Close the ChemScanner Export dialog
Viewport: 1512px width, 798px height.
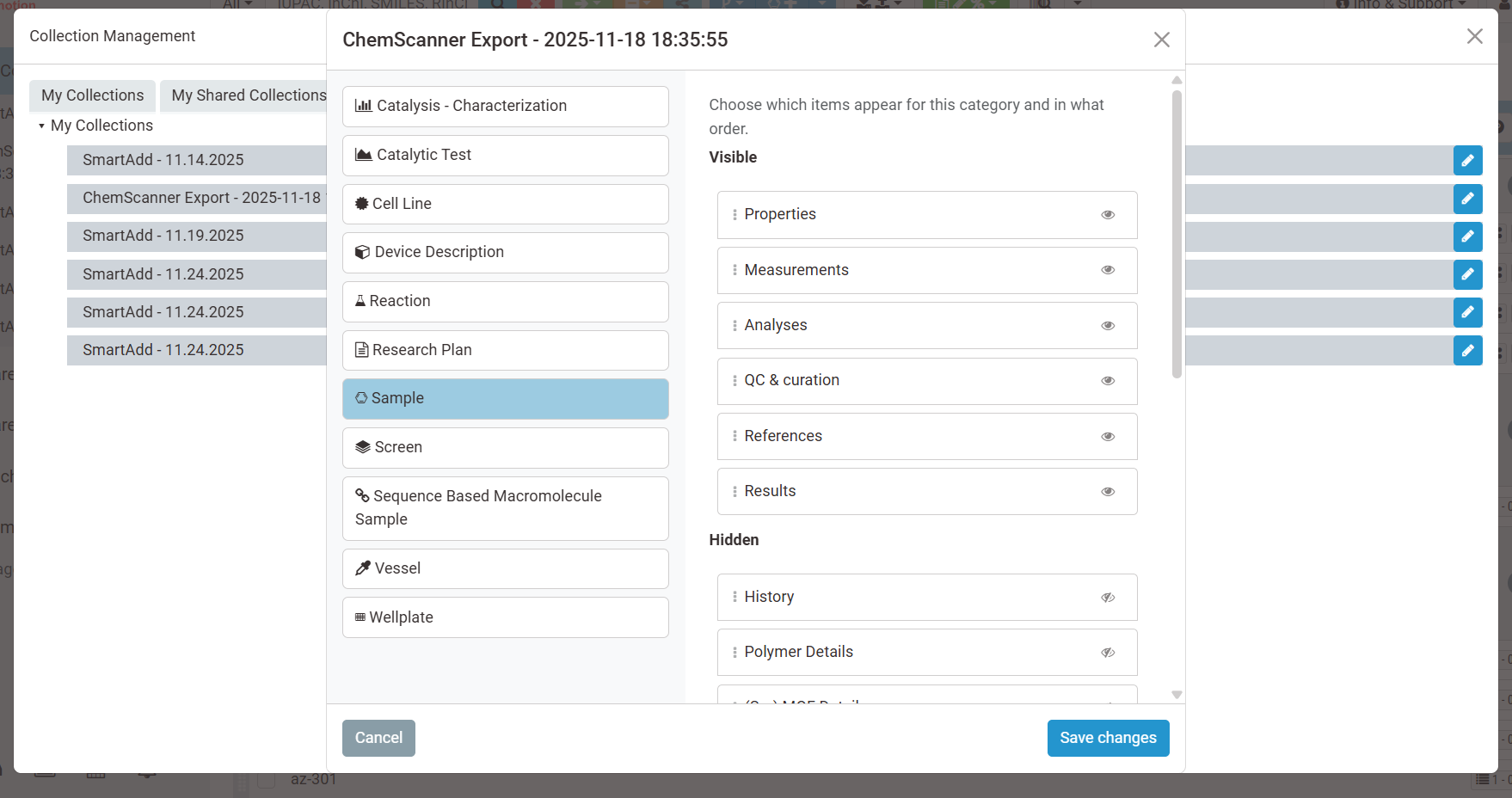click(x=1161, y=40)
